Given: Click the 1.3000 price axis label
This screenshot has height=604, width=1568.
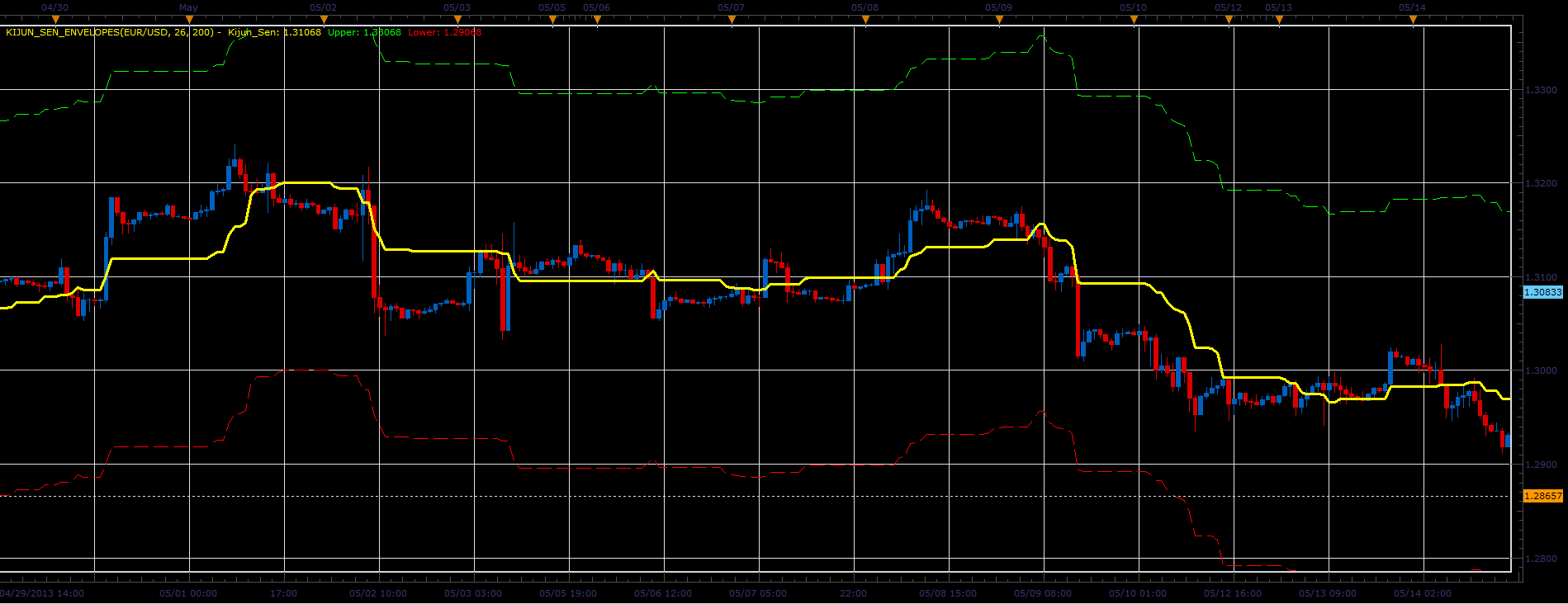Looking at the screenshot, I should pos(1541,371).
